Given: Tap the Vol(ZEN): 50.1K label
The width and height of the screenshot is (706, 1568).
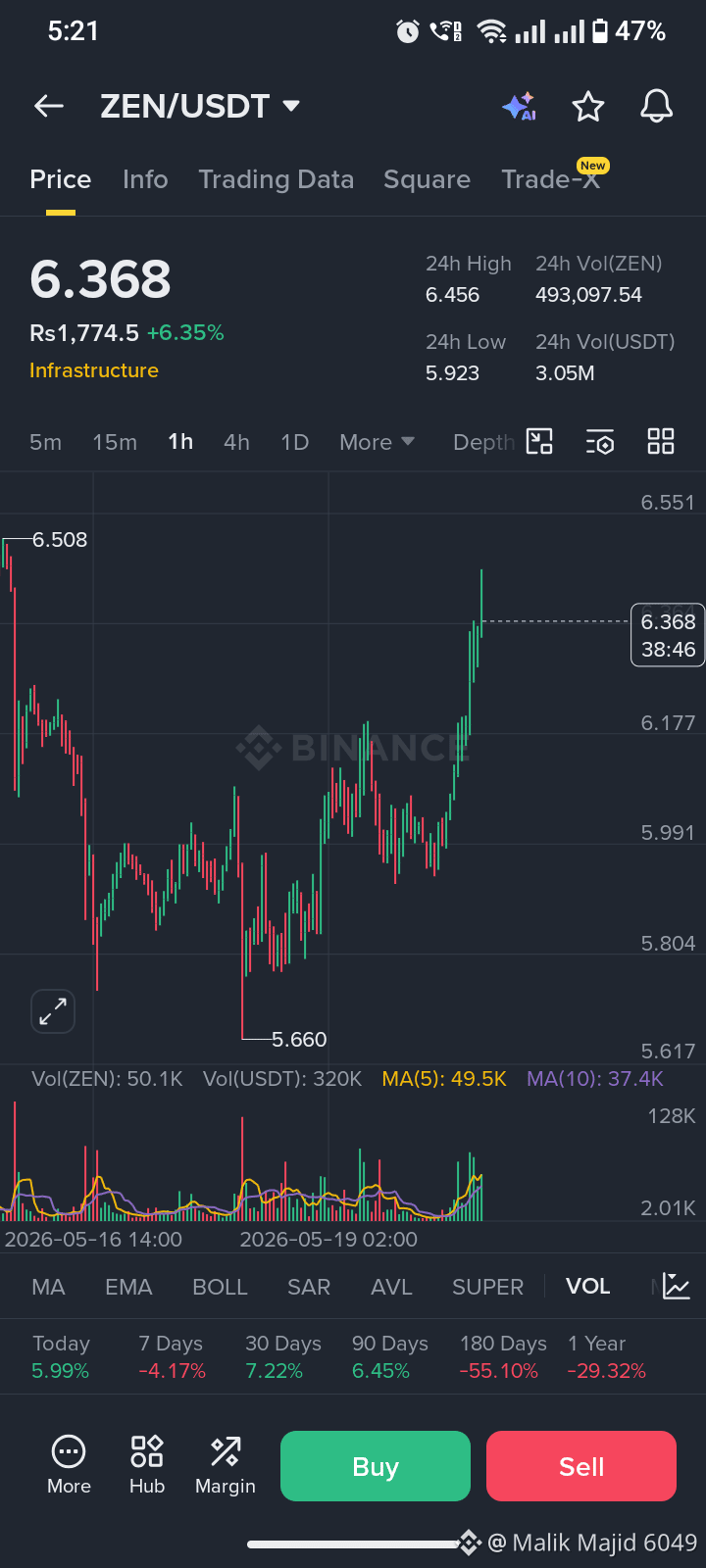Looking at the screenshot, I should click(x=108, y=1079).
